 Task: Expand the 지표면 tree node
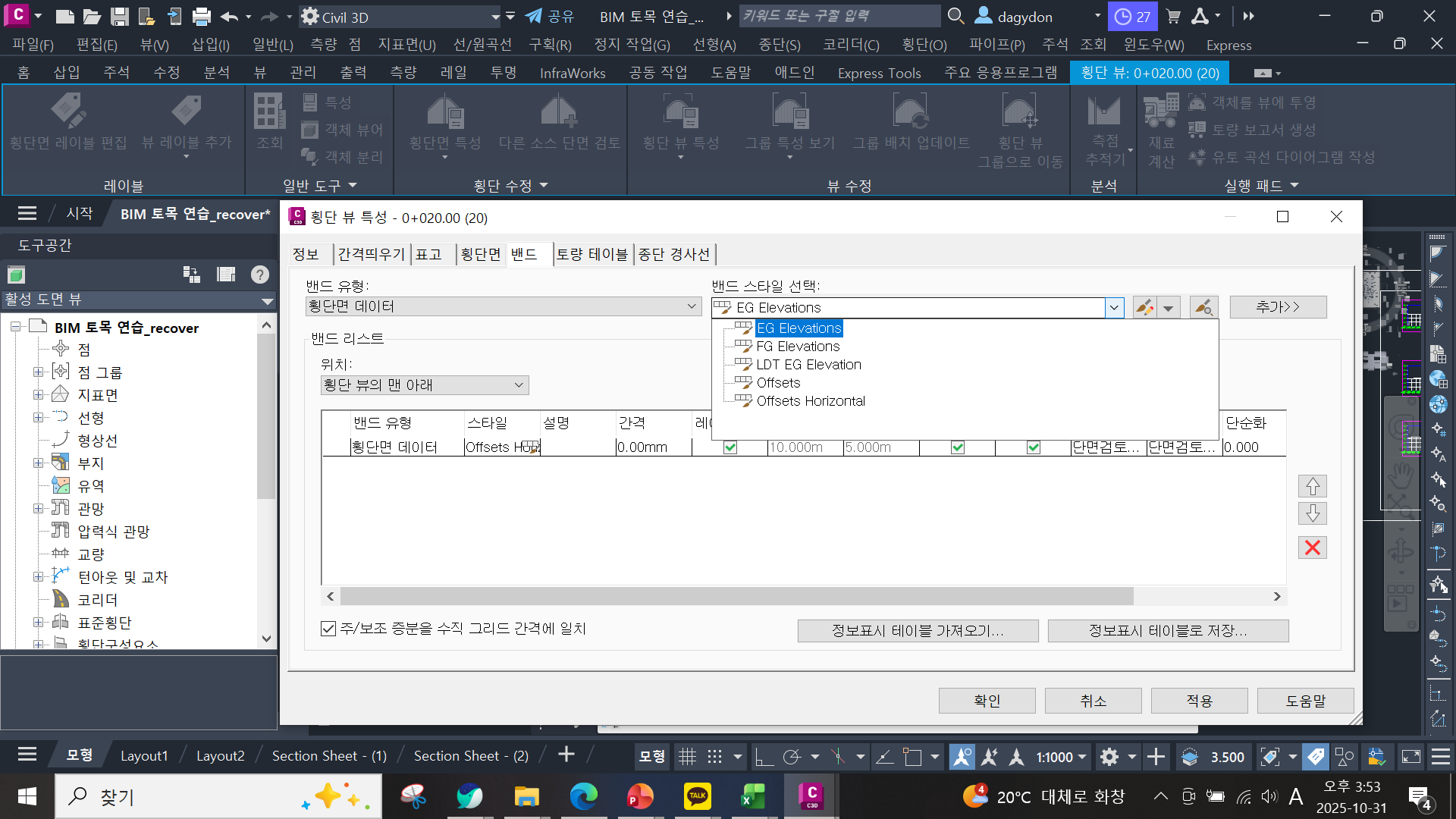pos(38,395)
